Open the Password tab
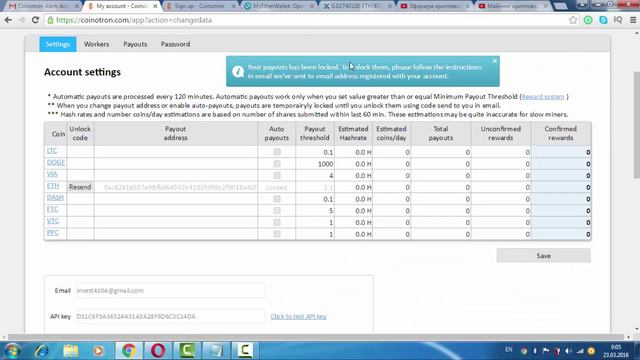Screen dimensions: 640x360 pos(175,44)
